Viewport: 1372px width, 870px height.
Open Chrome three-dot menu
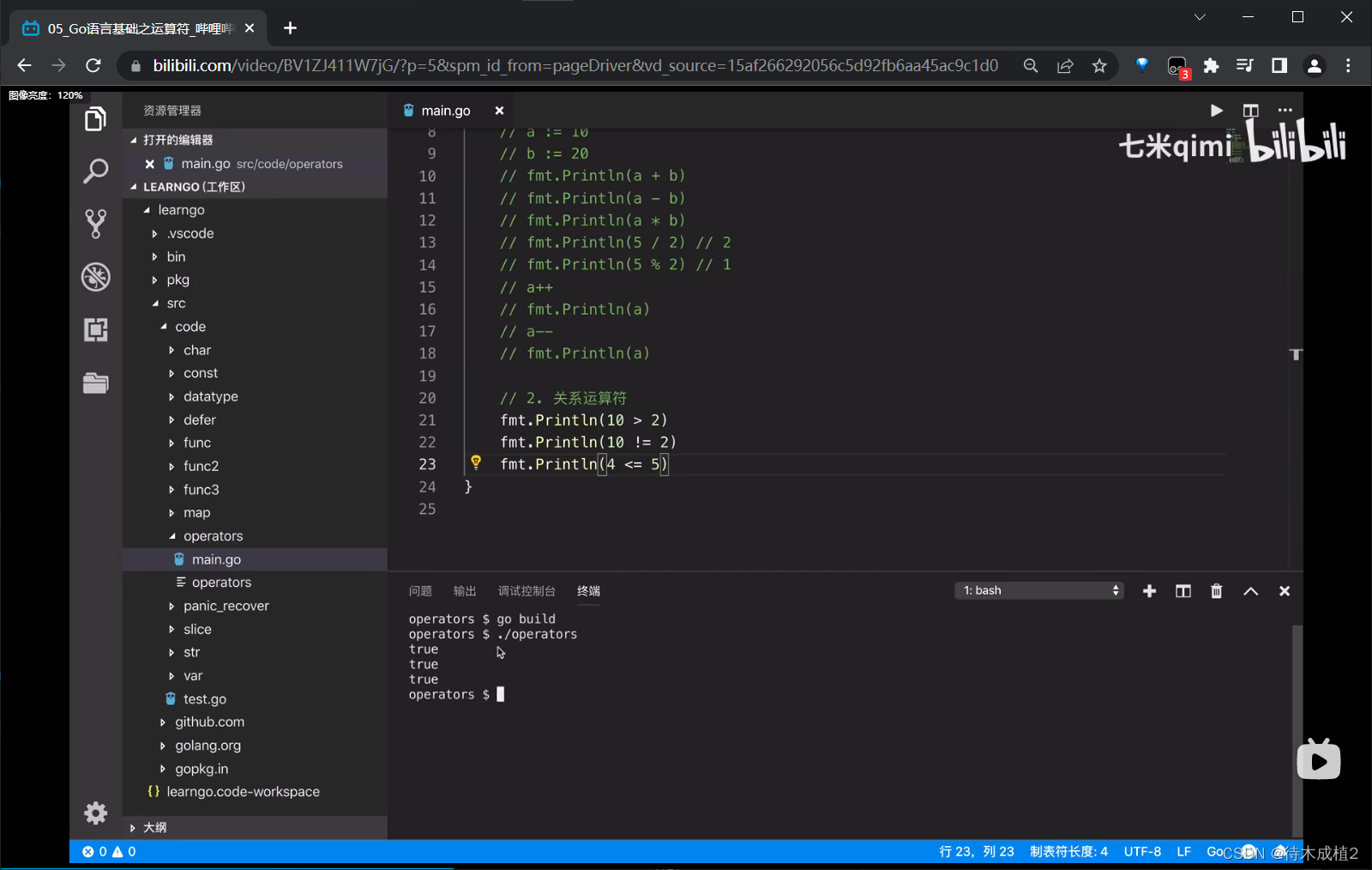(1348, 66)
